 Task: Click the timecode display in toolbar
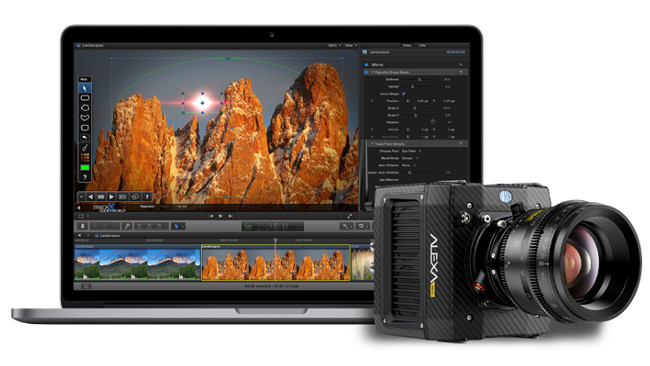[273, 226]
